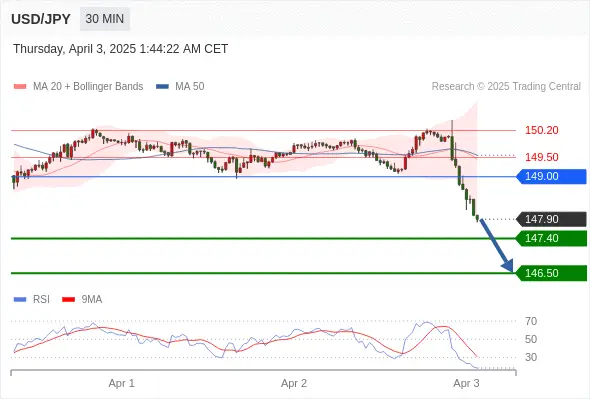Click the blue 149.00 pivot price tag
Viewport: 590px width, 400px height.
point(552,176)
